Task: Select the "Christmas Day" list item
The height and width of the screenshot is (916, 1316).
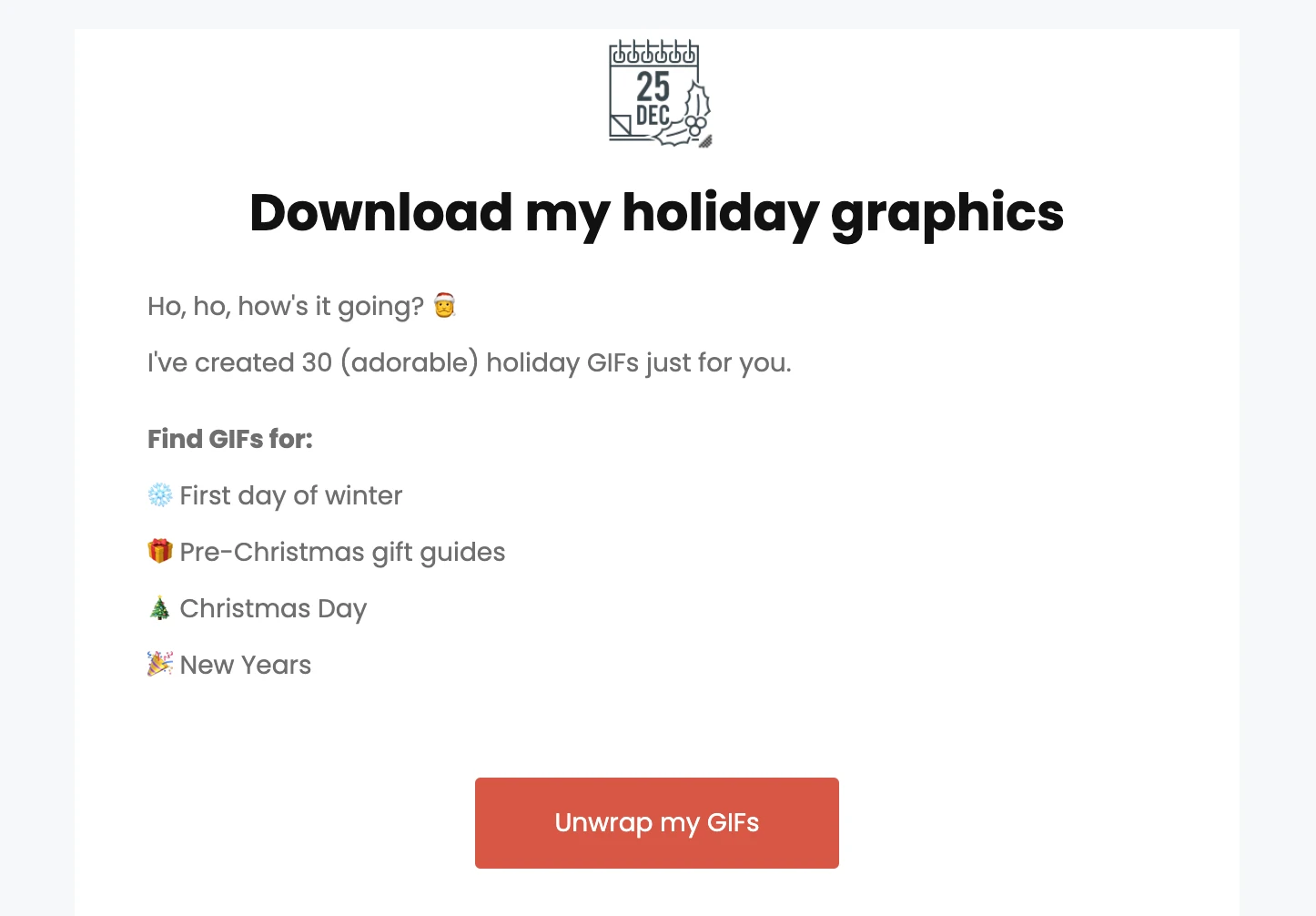Action: [x=273, y=608]
